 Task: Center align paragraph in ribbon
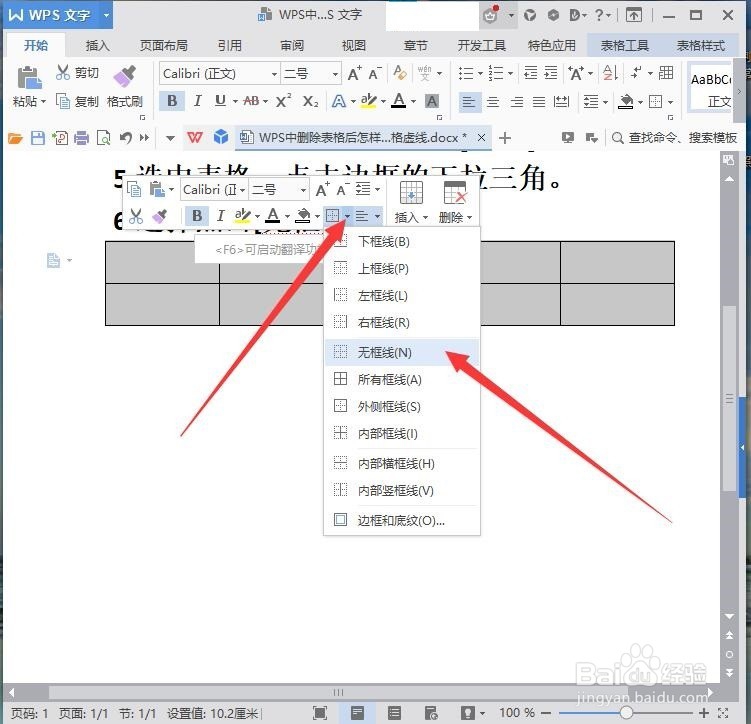492,102
